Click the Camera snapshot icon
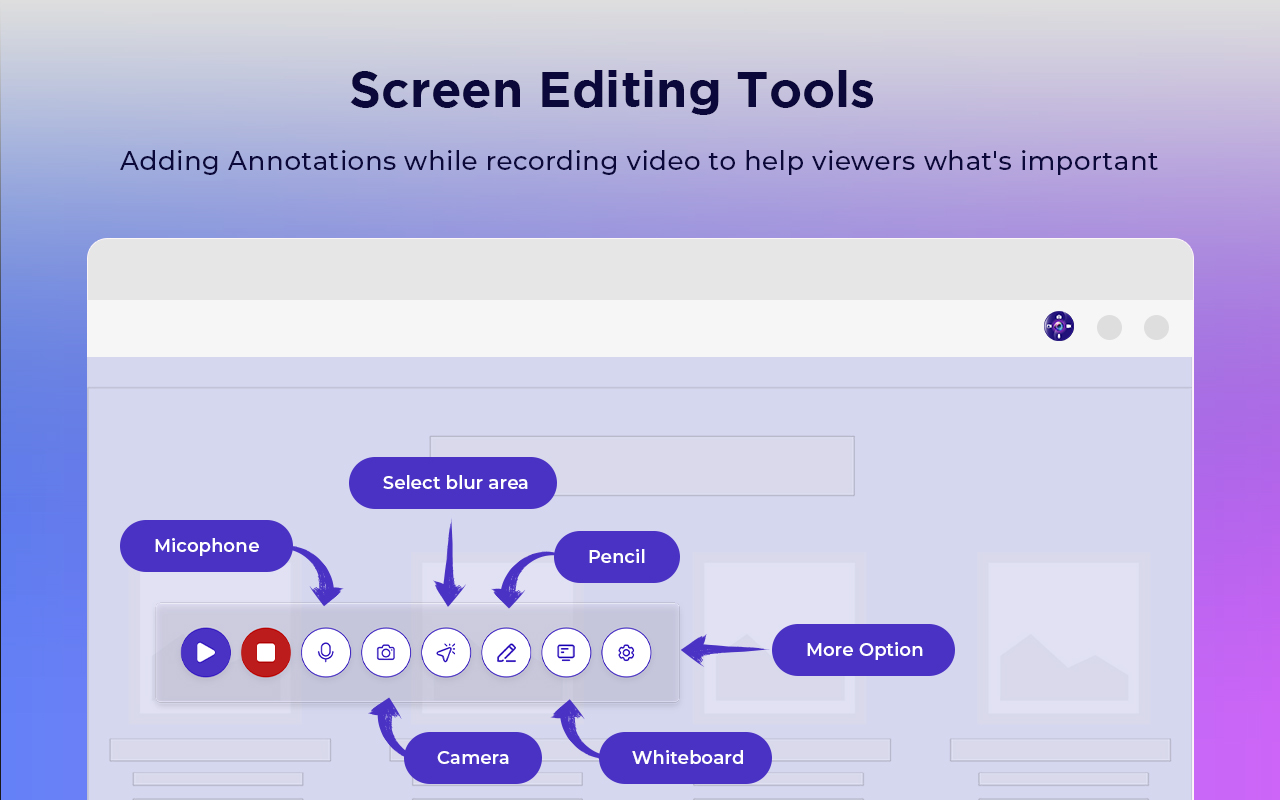 pyautogui.click(x=386, y=652)
